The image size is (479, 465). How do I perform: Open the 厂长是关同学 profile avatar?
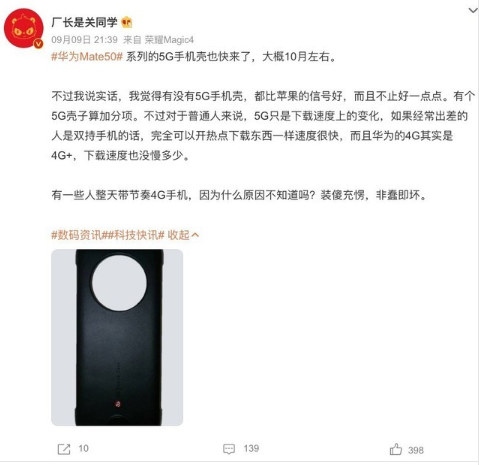[24, 29]
